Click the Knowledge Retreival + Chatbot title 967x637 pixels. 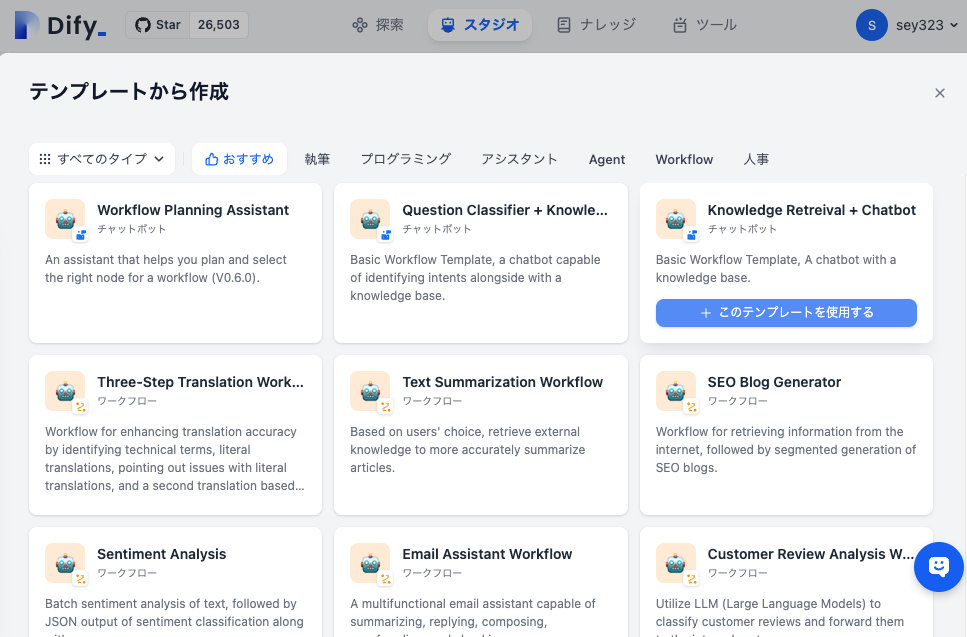(812, 210)
